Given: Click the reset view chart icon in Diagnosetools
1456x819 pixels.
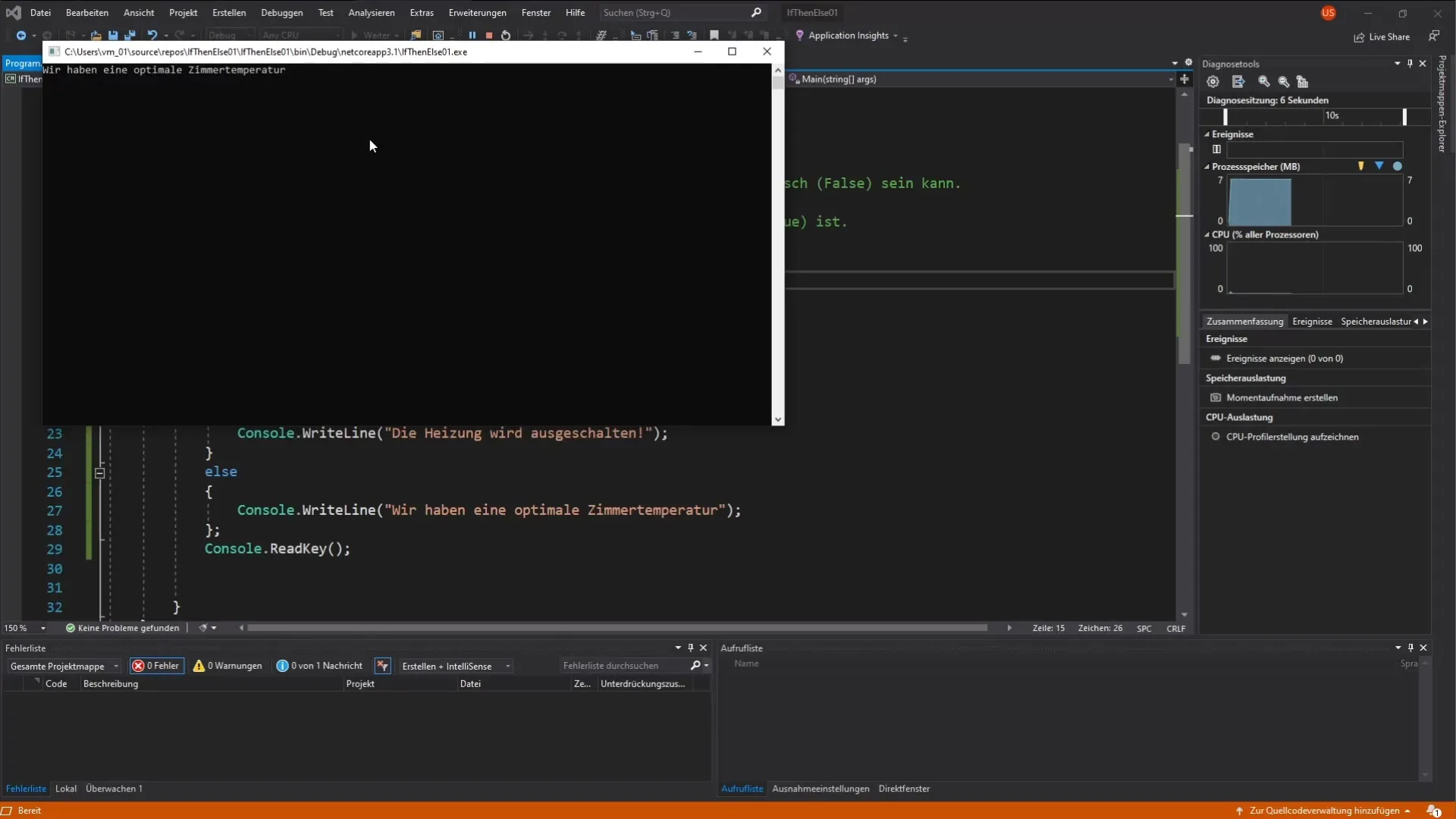Looking at the screenshot, I should point(1302,82).
